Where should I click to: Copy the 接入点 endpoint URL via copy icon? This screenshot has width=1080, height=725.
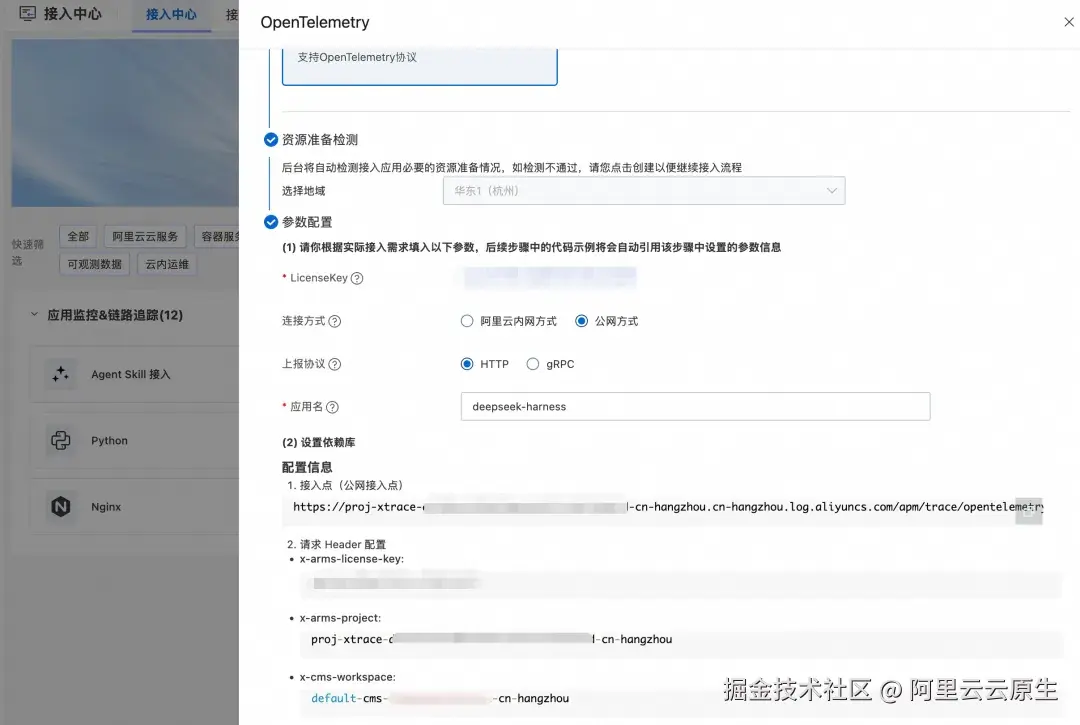[1028, 511]
